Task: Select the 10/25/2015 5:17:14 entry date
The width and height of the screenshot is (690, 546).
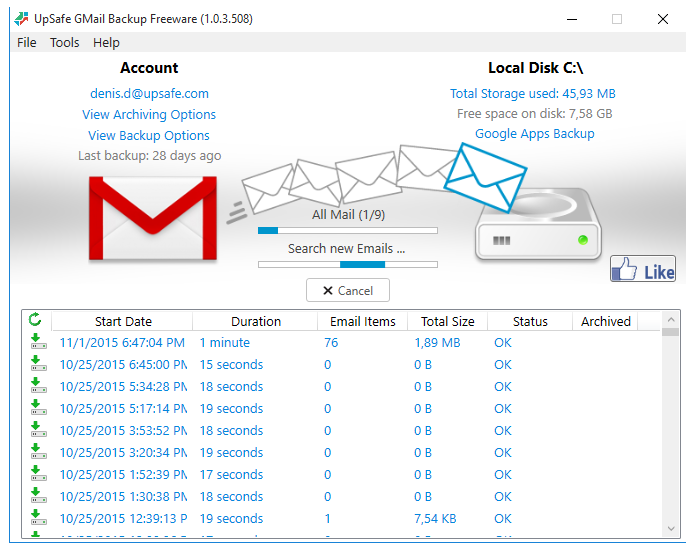Action: tap(123, 408)
